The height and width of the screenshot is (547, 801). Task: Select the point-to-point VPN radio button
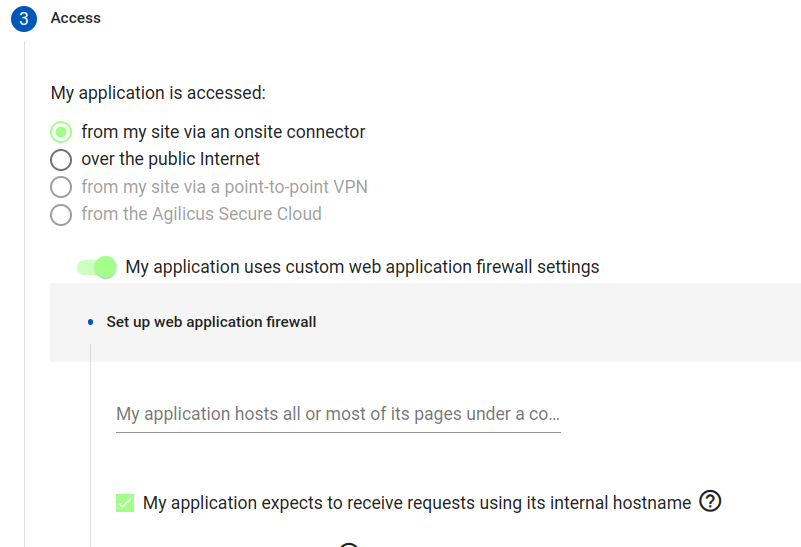(x=62, y=187)
